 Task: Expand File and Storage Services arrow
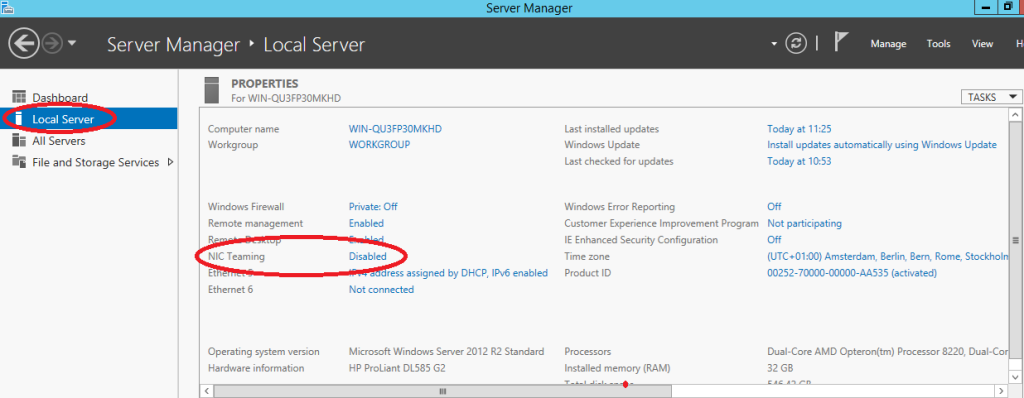170,162
